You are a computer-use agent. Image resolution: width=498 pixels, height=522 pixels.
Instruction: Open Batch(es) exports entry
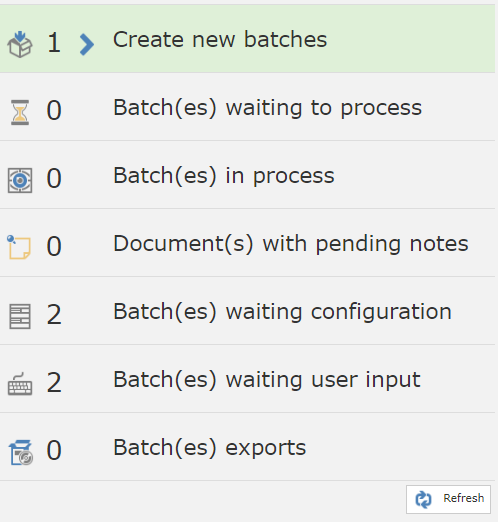click(247, 447)
